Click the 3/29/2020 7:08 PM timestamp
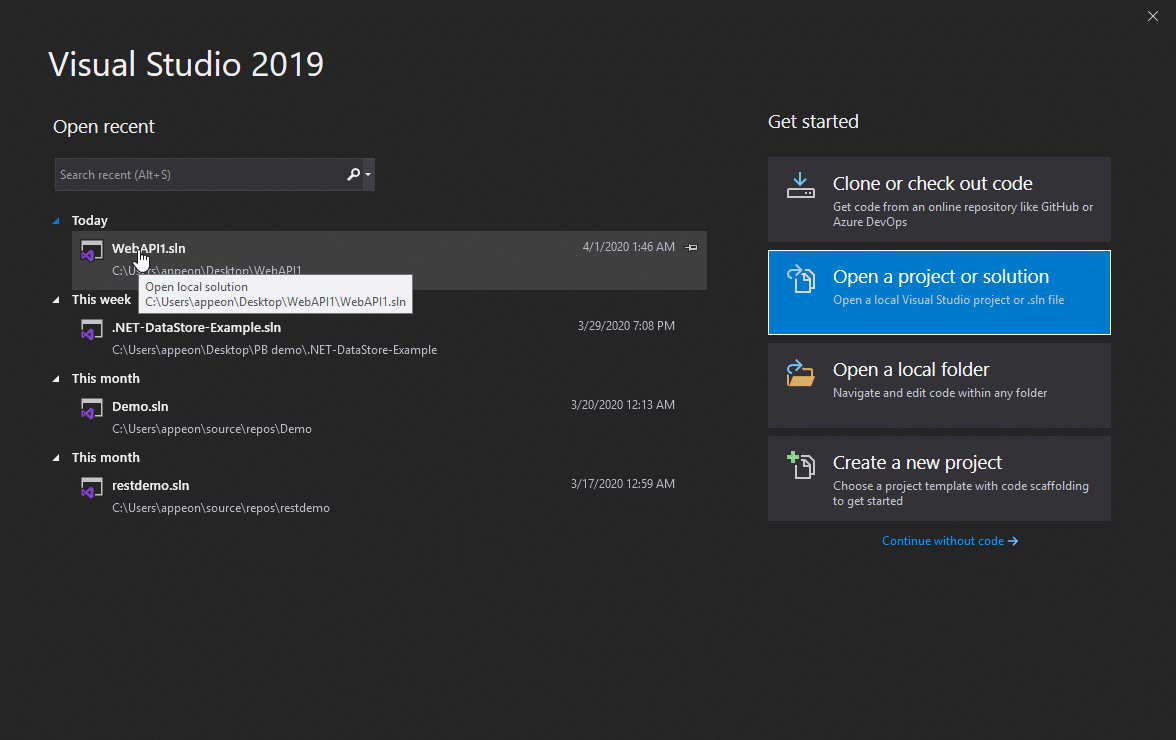This screenshot has width=1176, height=740. pyautogui.click(x=626, y=325)
